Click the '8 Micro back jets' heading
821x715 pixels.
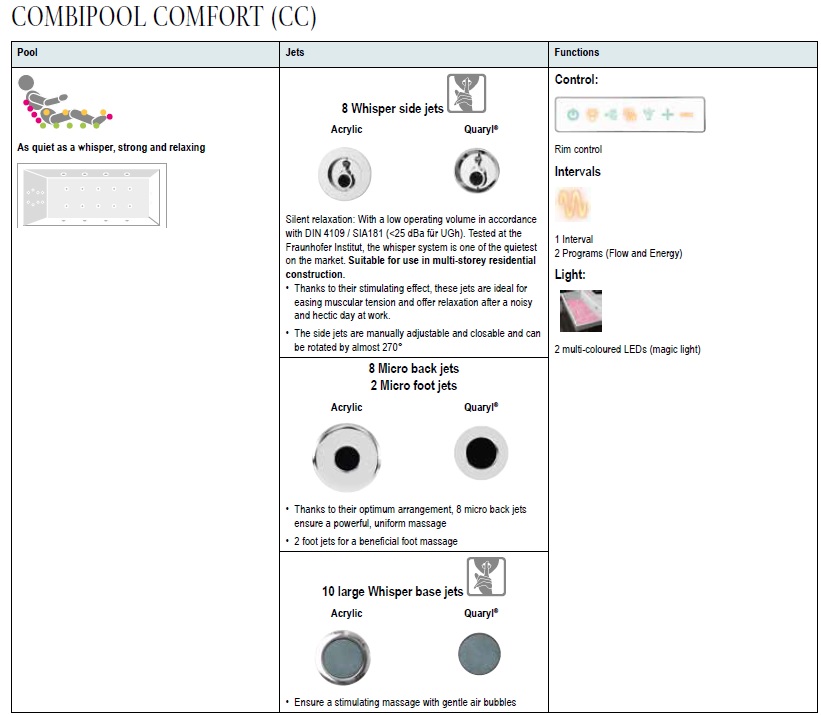[x=413, y=369]
